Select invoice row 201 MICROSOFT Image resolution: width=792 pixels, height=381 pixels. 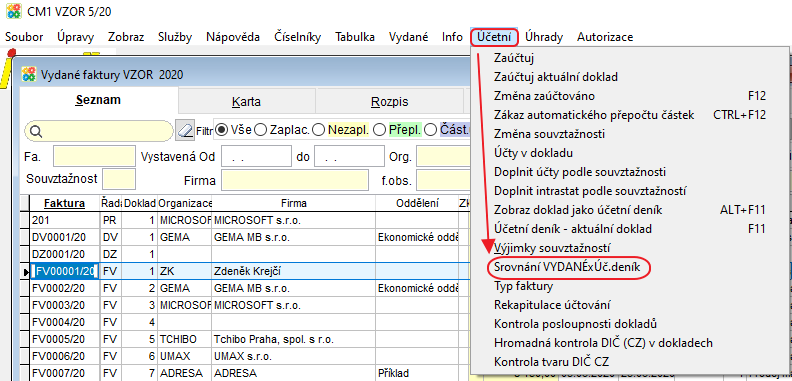245,221
